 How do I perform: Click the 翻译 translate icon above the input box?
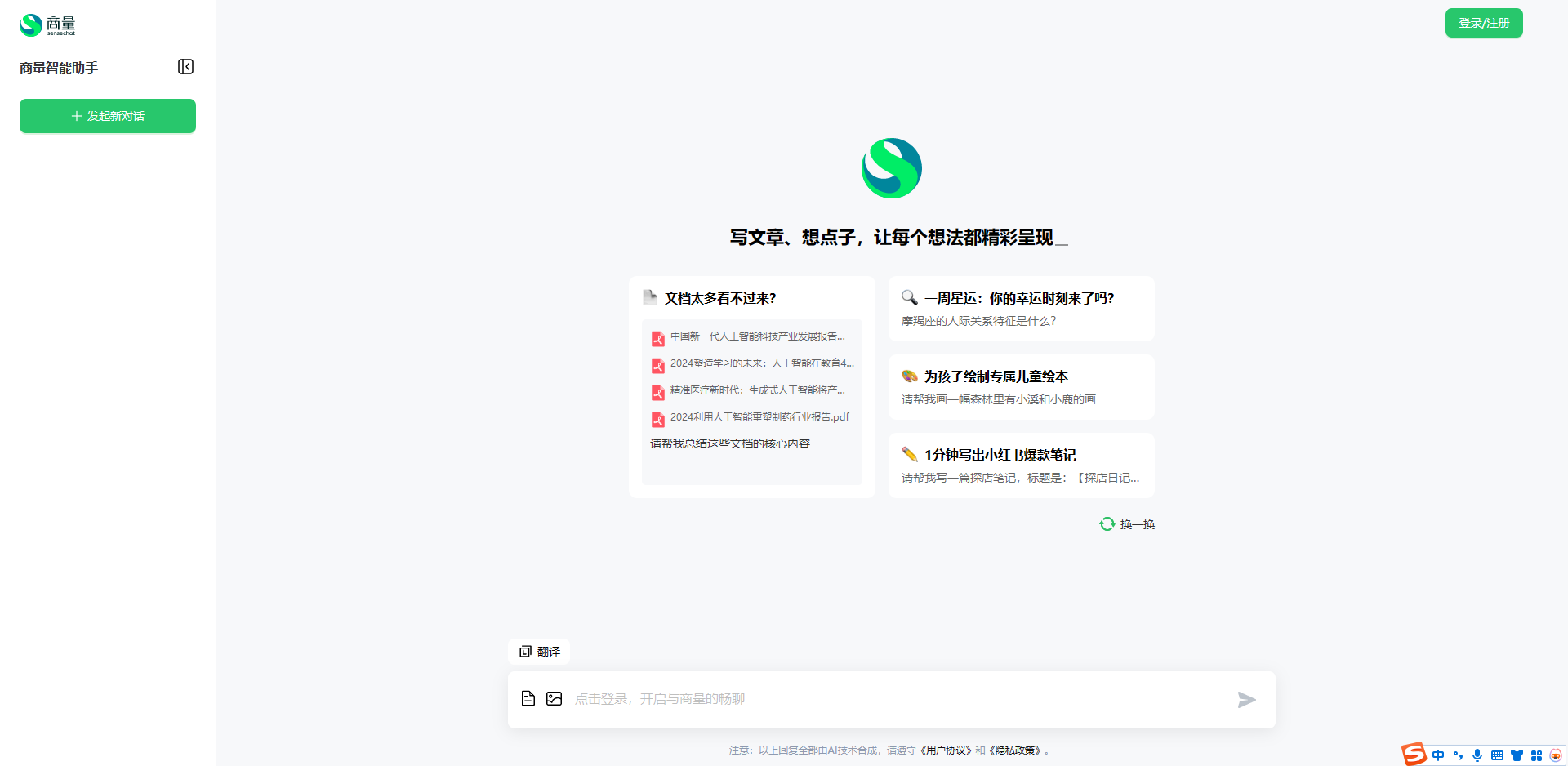(538, 652)
